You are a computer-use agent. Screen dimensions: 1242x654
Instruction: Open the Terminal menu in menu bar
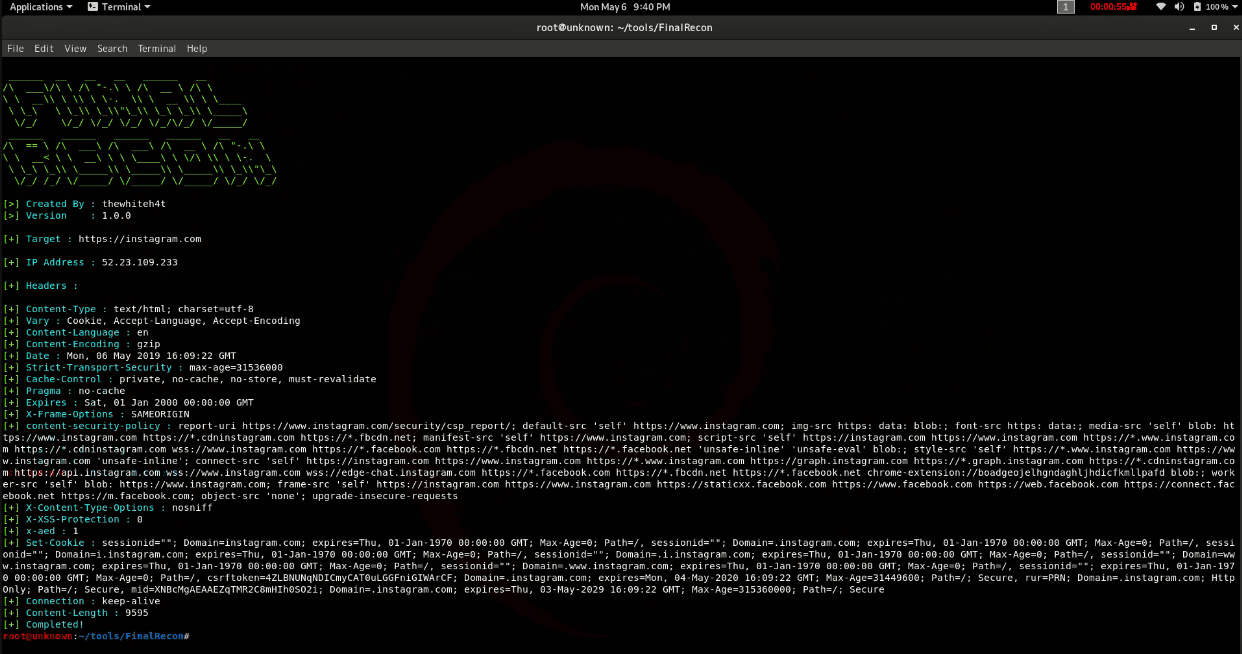(157, 48)
